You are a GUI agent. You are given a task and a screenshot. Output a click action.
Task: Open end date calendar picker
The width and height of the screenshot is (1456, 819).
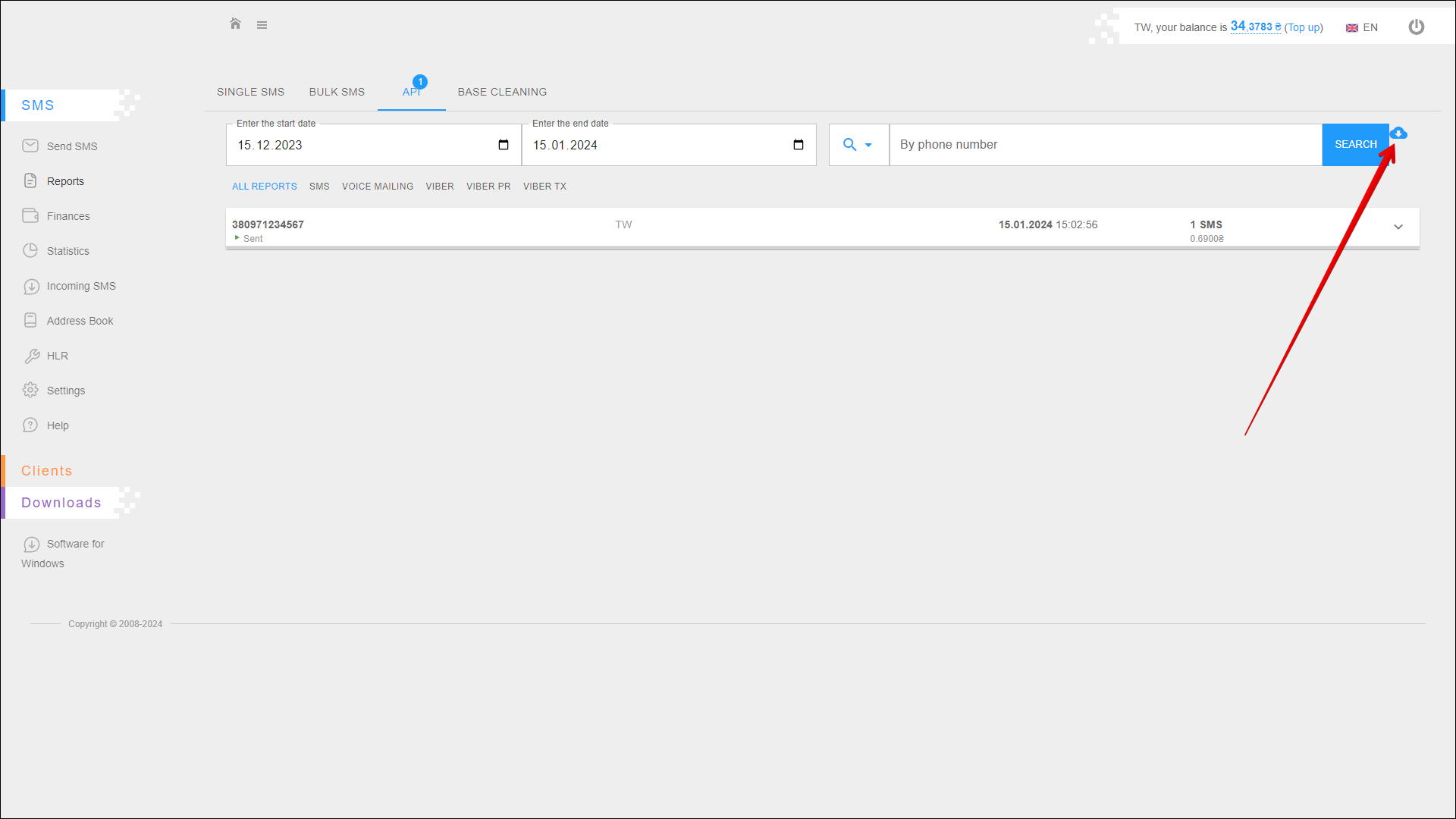pyautogui.click(x=799, y=145)
